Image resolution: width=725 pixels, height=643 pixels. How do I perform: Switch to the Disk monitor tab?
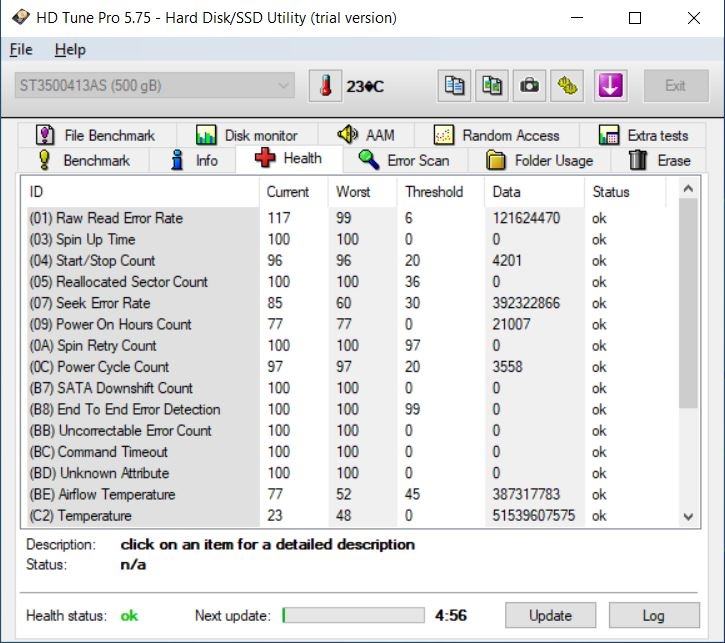click(247, 135)
